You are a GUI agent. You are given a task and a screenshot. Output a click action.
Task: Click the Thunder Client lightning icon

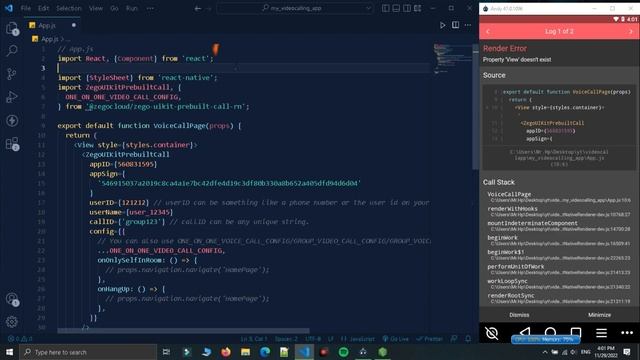tap(12, 120)
